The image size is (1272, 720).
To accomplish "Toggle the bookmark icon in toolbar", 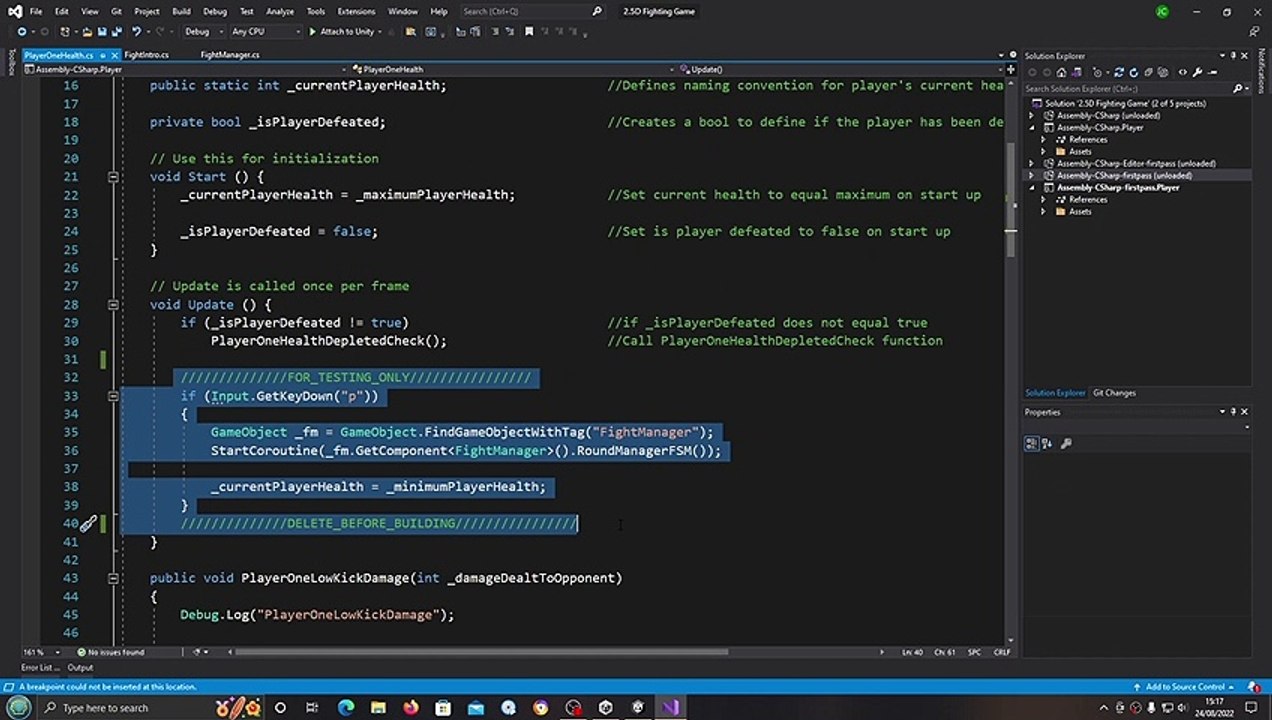I will (x=526, y=31).
